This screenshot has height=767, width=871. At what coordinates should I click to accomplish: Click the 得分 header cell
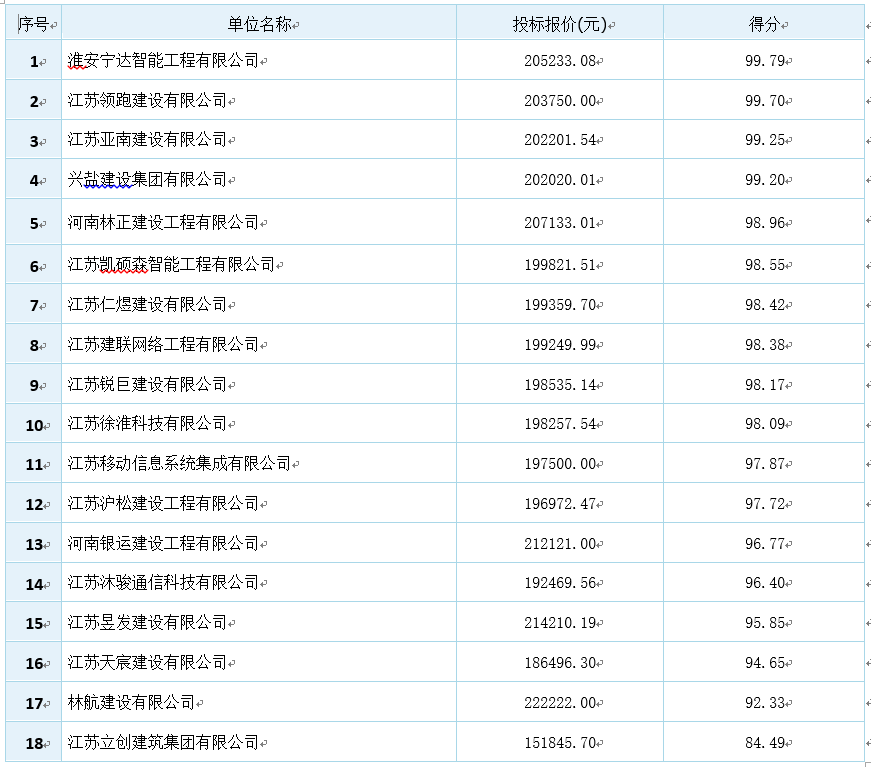[764, 23]
